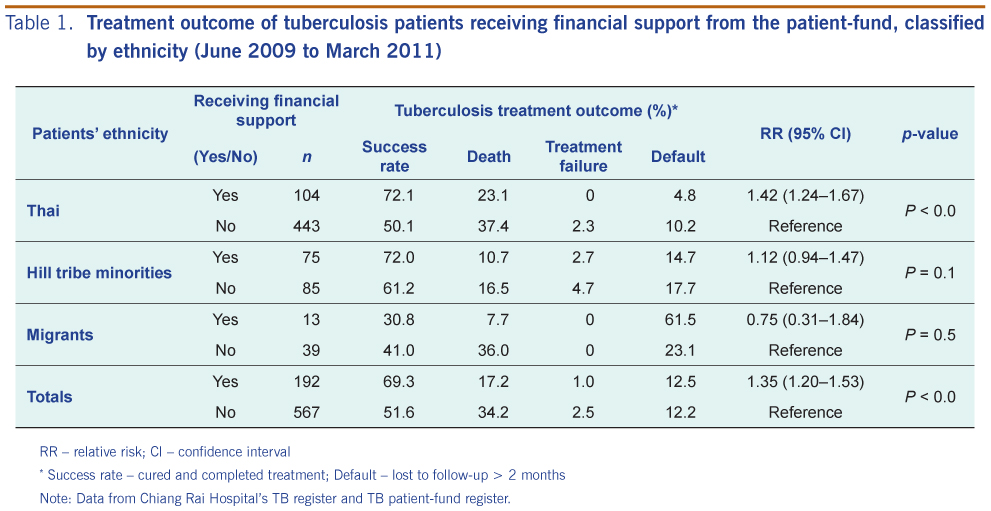Click the Death column header
This screenshot has width=991, height=511.
489,157
